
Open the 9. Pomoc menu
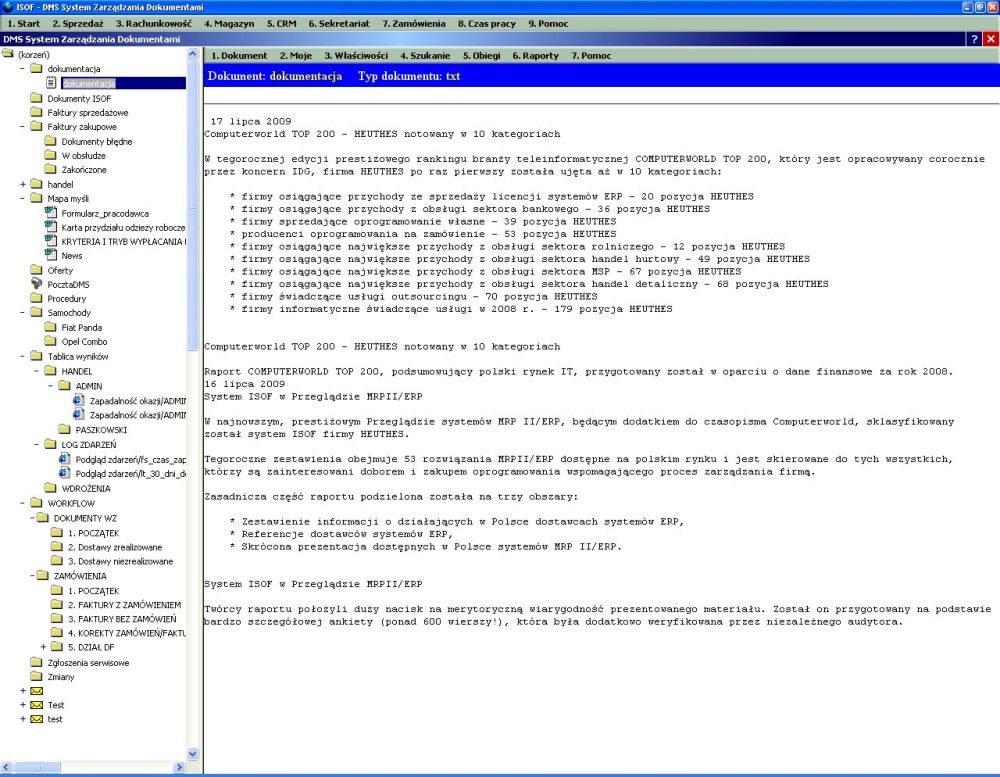tap(548, 24)
